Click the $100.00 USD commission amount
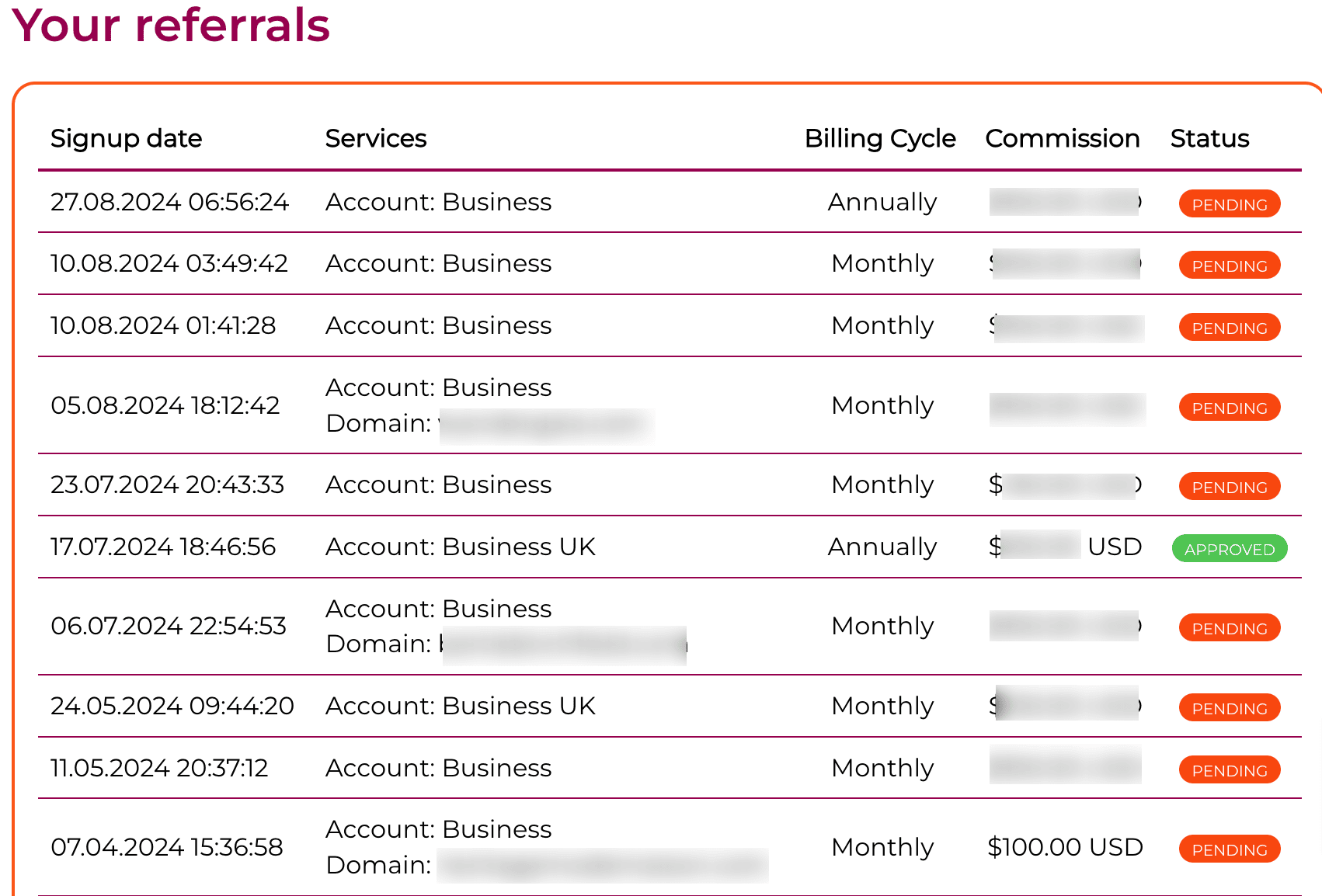The width and height of the screenshot is (1322, 896). (x=1064, y=847)
